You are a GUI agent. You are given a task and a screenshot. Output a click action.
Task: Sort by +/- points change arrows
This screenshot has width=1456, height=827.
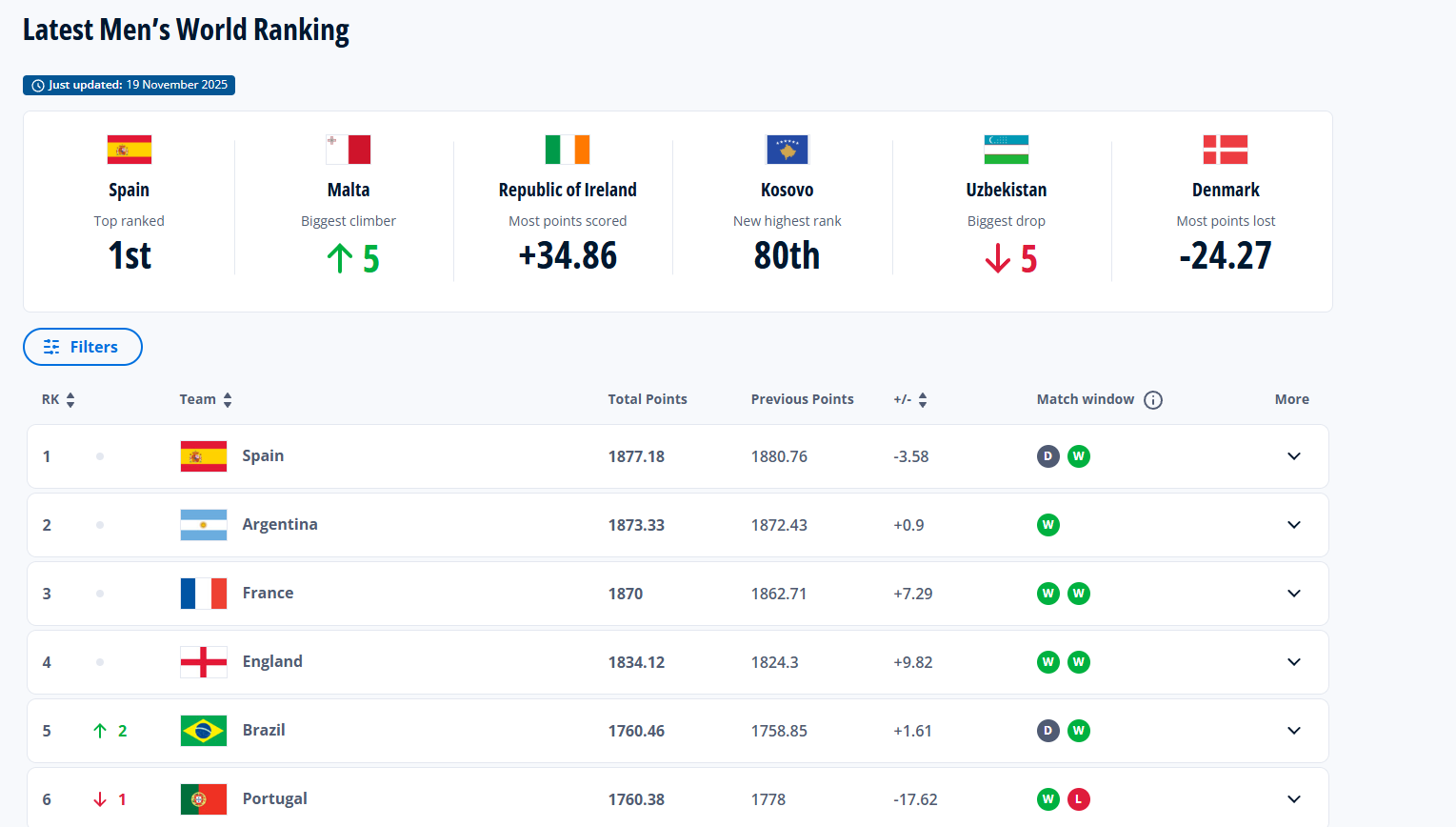click(x=923, y=400)
